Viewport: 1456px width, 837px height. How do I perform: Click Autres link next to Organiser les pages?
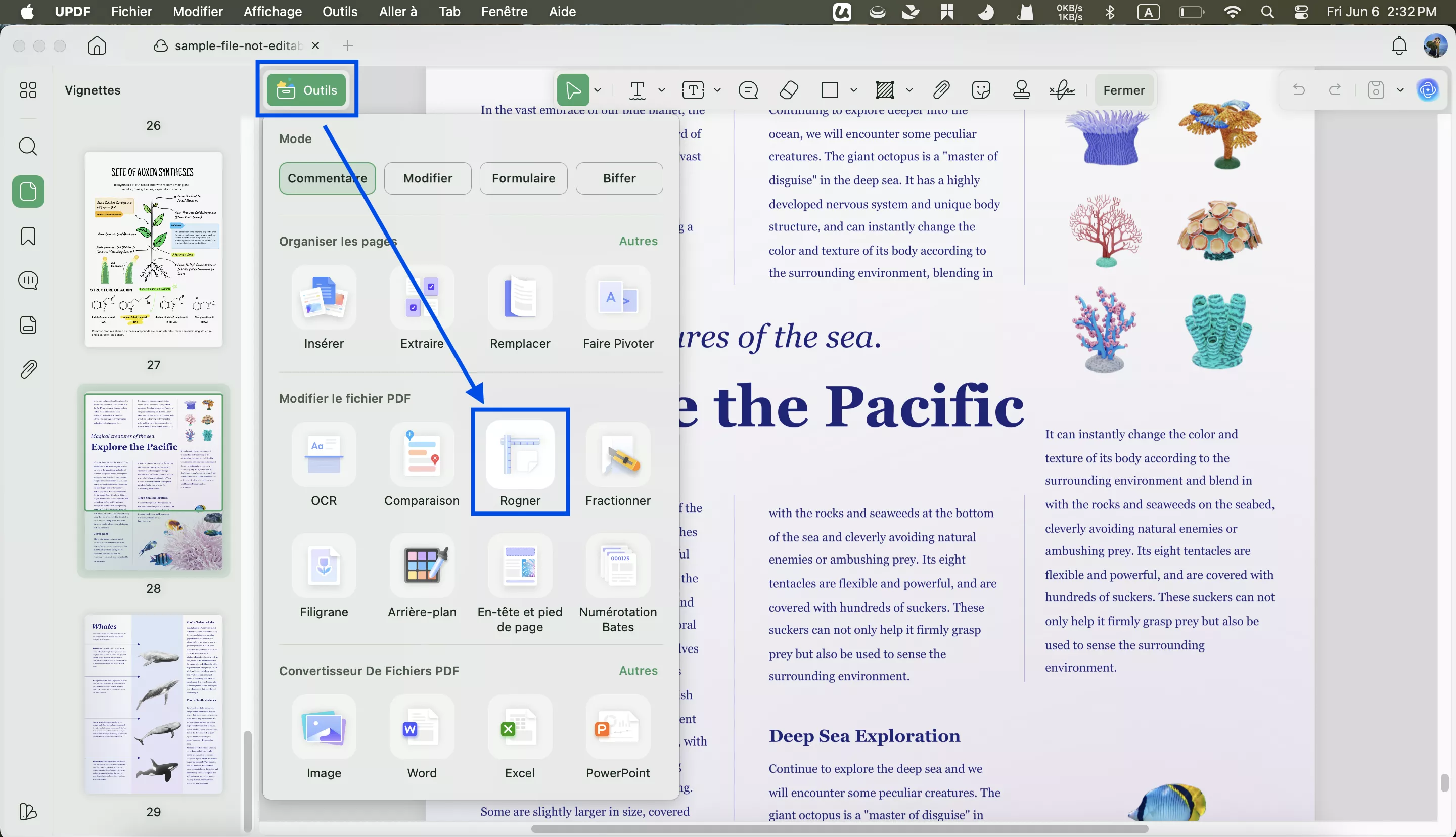pyautogui.click(x=638, y=241)
